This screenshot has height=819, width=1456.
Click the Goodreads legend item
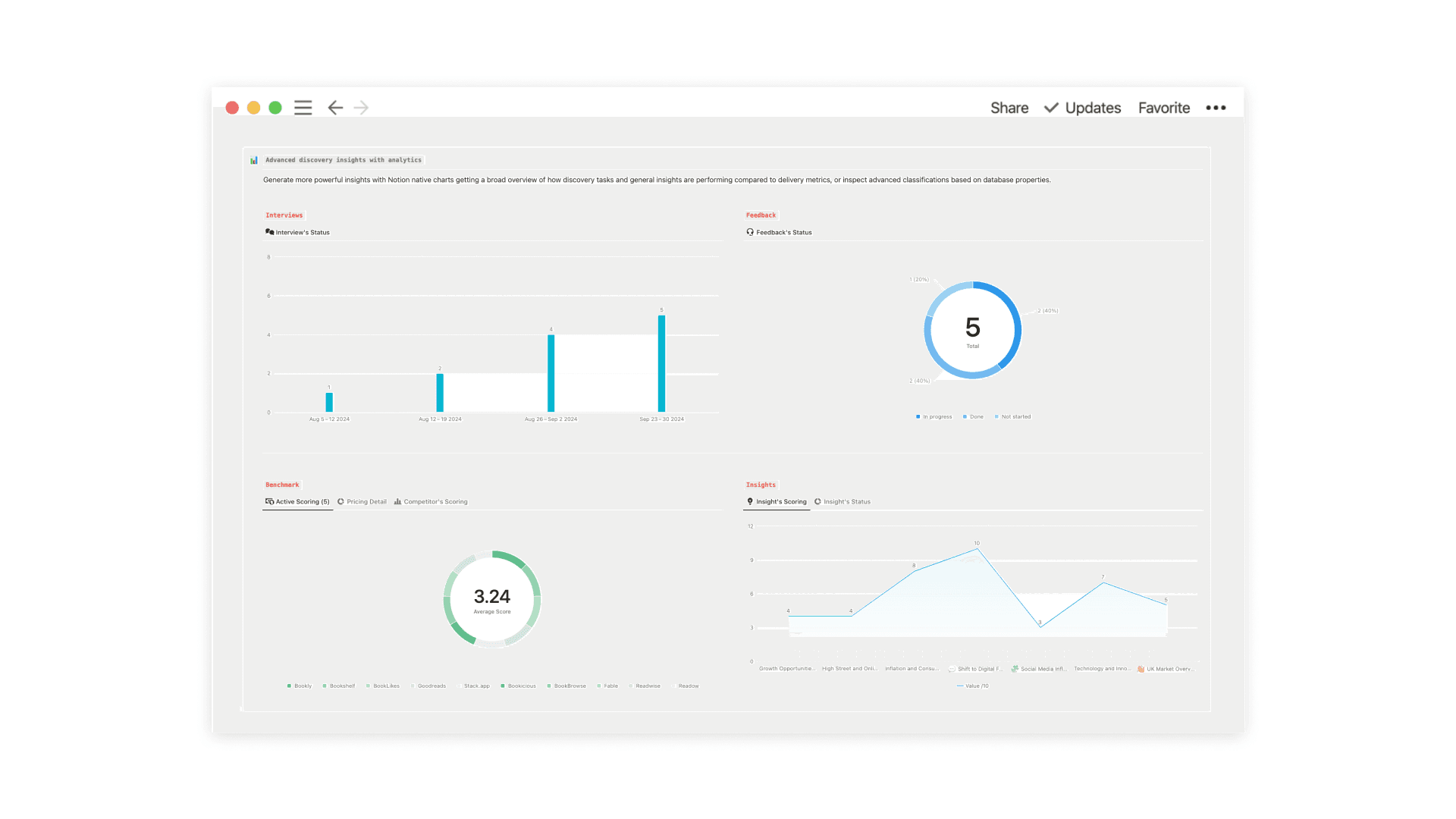pos(428,686)
